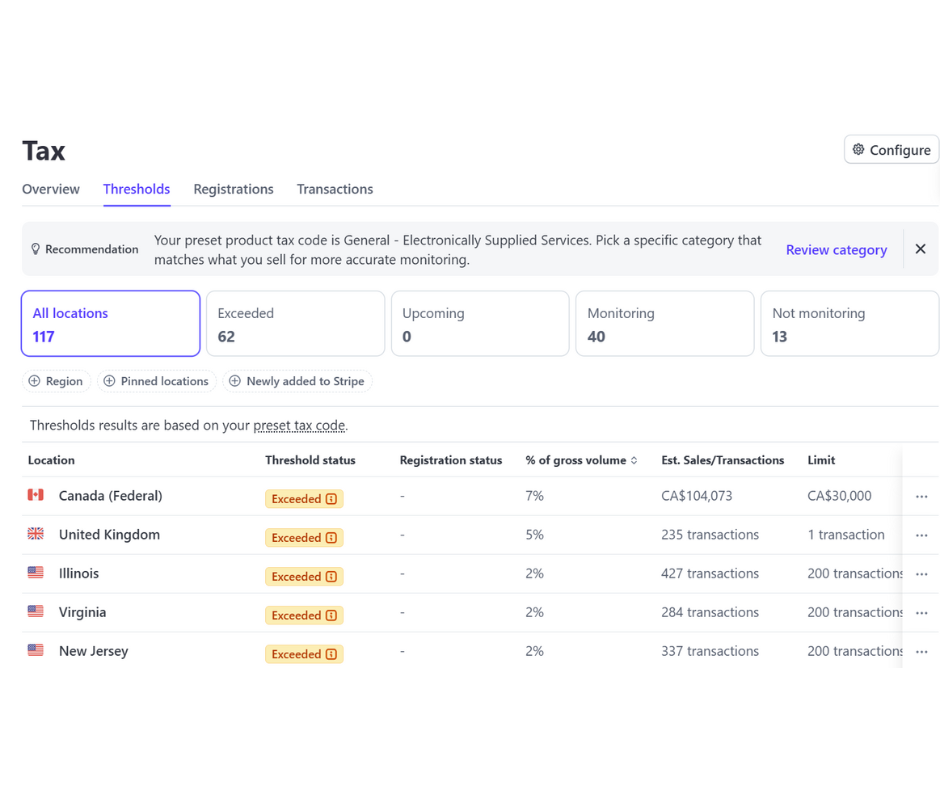Add the Pinned locations filter
Screen dimensions: 940x788
[x=156, y=381]
